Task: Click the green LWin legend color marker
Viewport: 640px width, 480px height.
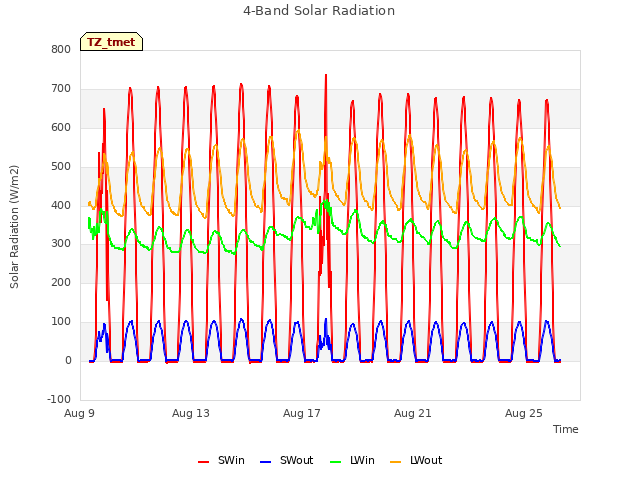Action: [x=336, y=462]
